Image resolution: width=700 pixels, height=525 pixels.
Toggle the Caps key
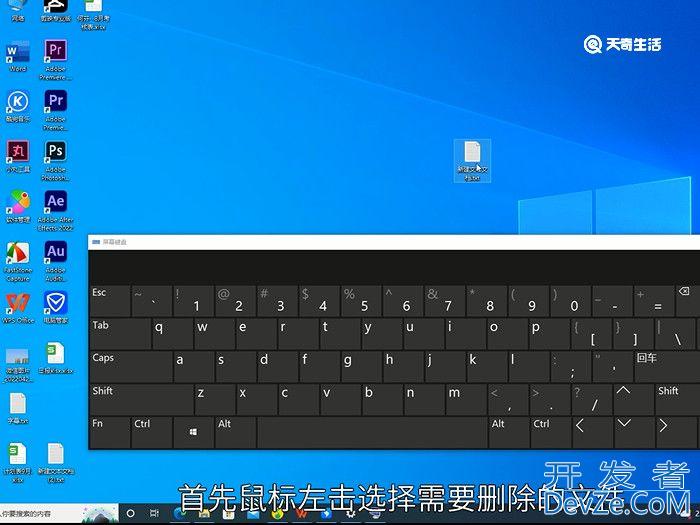(x=131, y=366)
